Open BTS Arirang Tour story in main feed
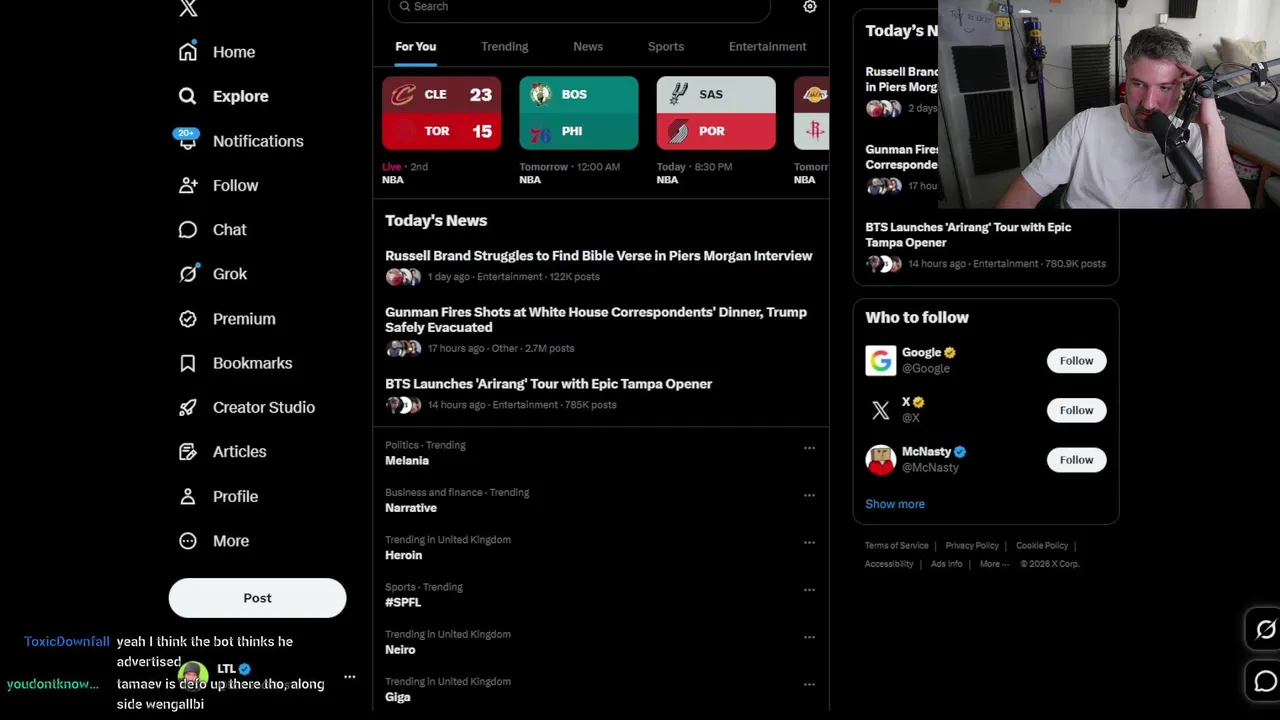Viewport: 1280px width, 720px height. (548, 384)
